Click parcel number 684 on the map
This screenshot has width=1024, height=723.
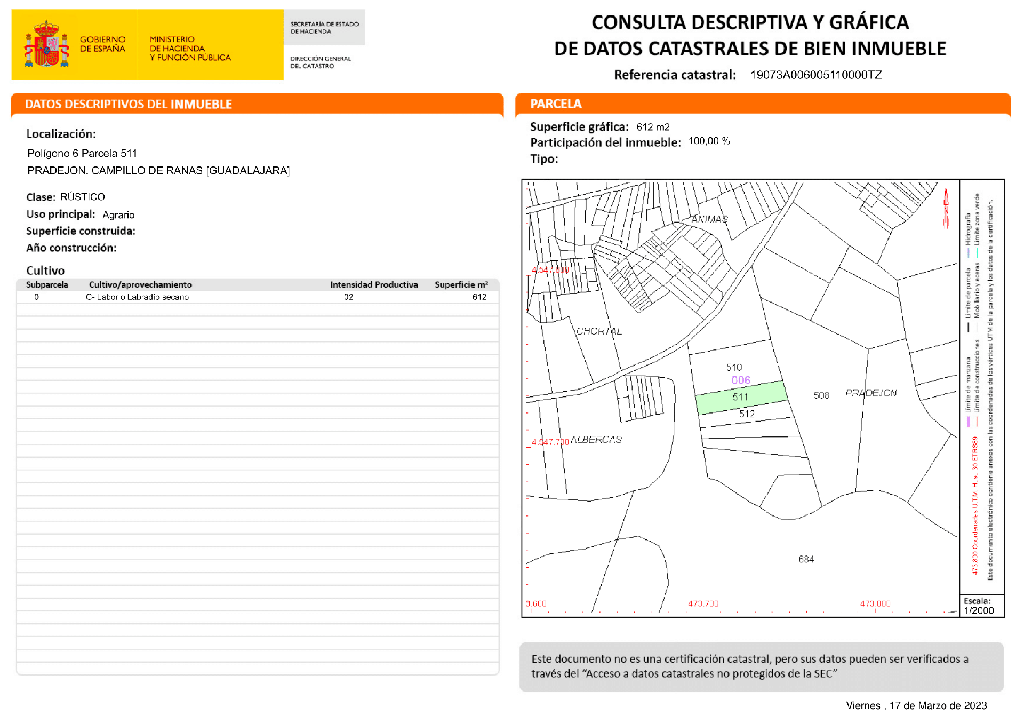click(x=806, y=559)
